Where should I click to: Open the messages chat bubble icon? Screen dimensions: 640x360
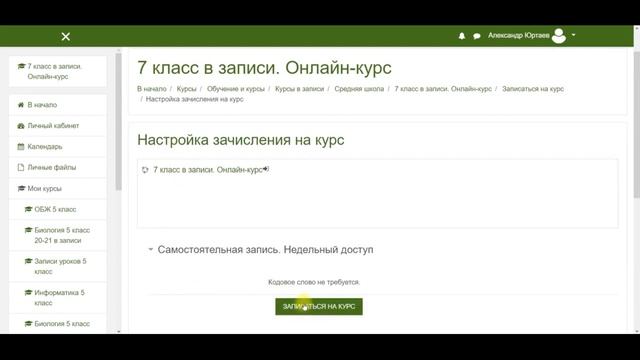click(477, 36)
